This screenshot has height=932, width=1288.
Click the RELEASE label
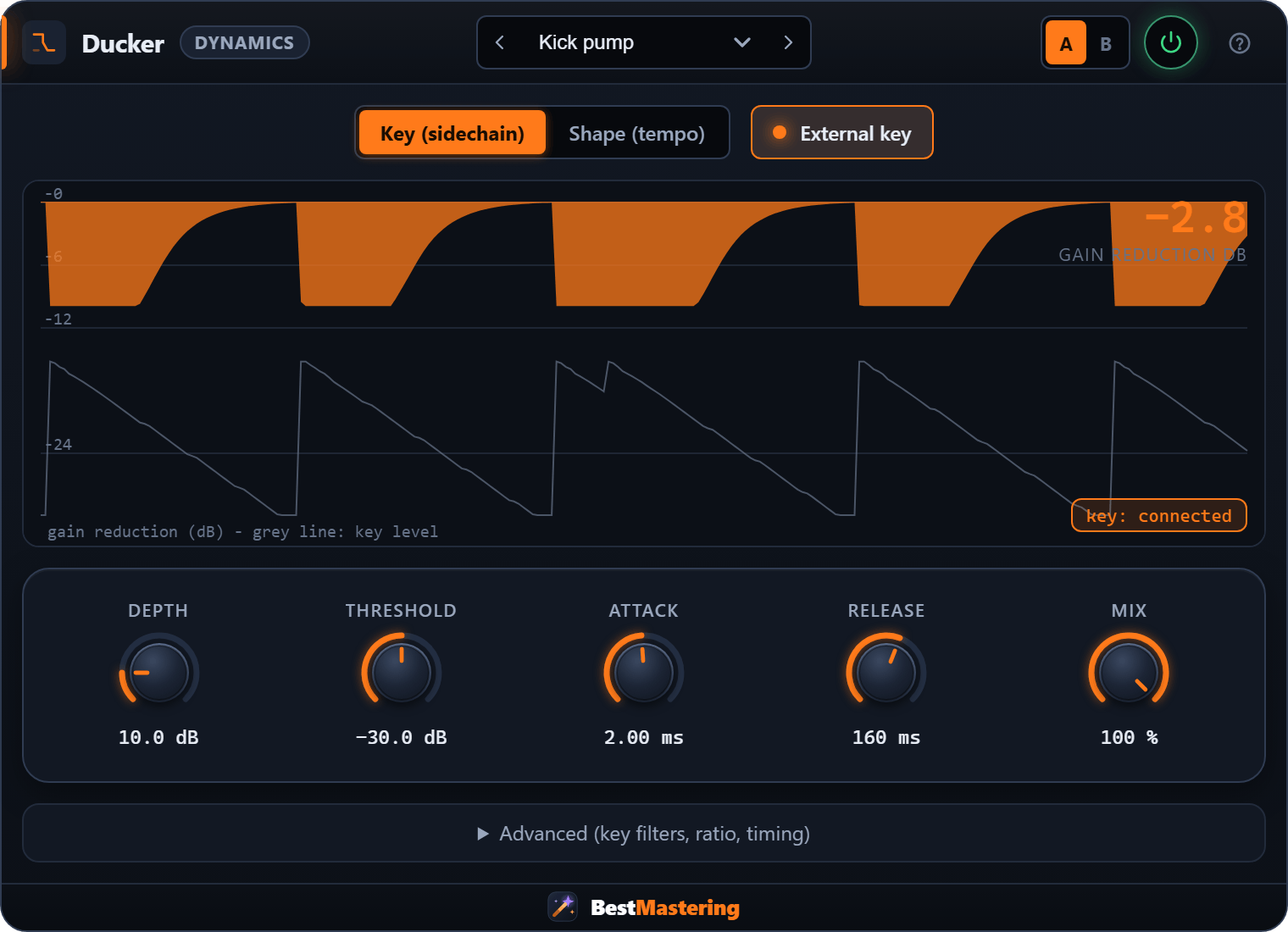885,610
